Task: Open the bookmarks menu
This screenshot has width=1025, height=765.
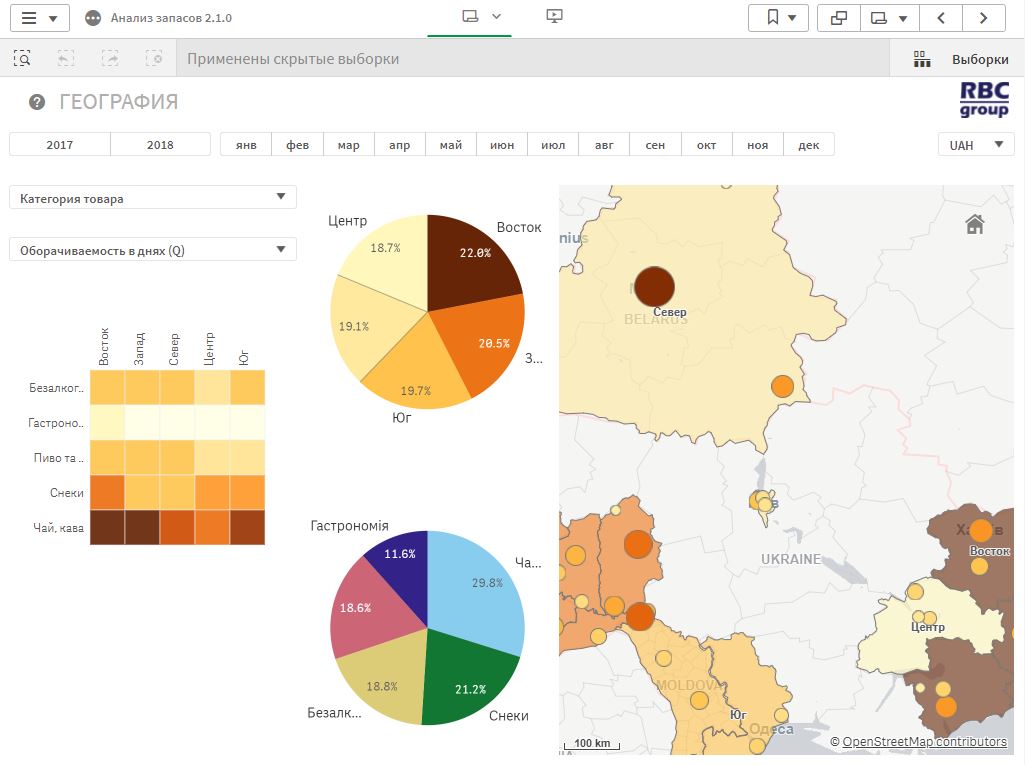Action: (781, 18)
